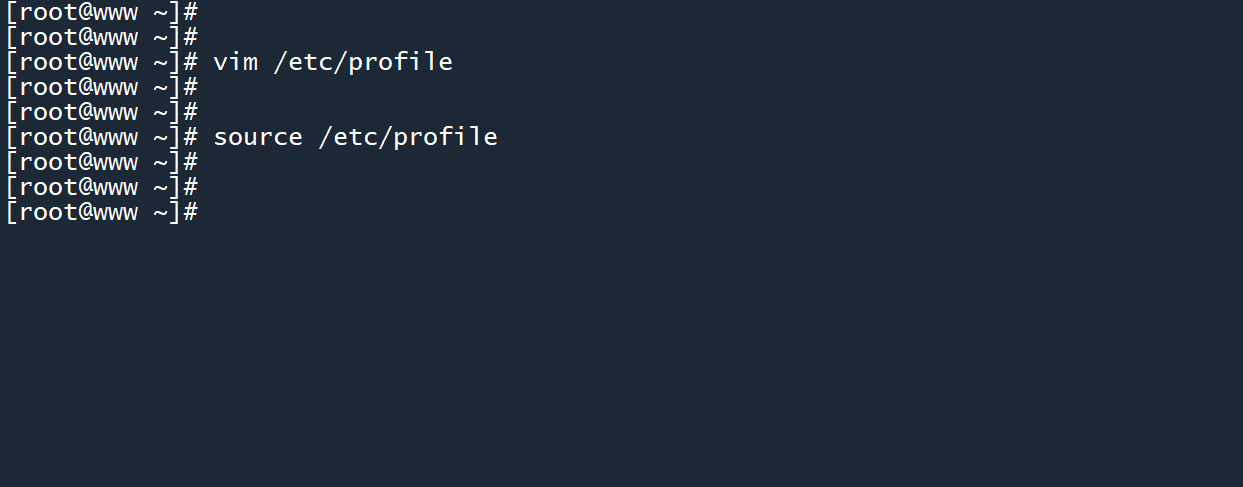
Task: Click the prompt preceding the source command
Action: click(x=102, y=137)
